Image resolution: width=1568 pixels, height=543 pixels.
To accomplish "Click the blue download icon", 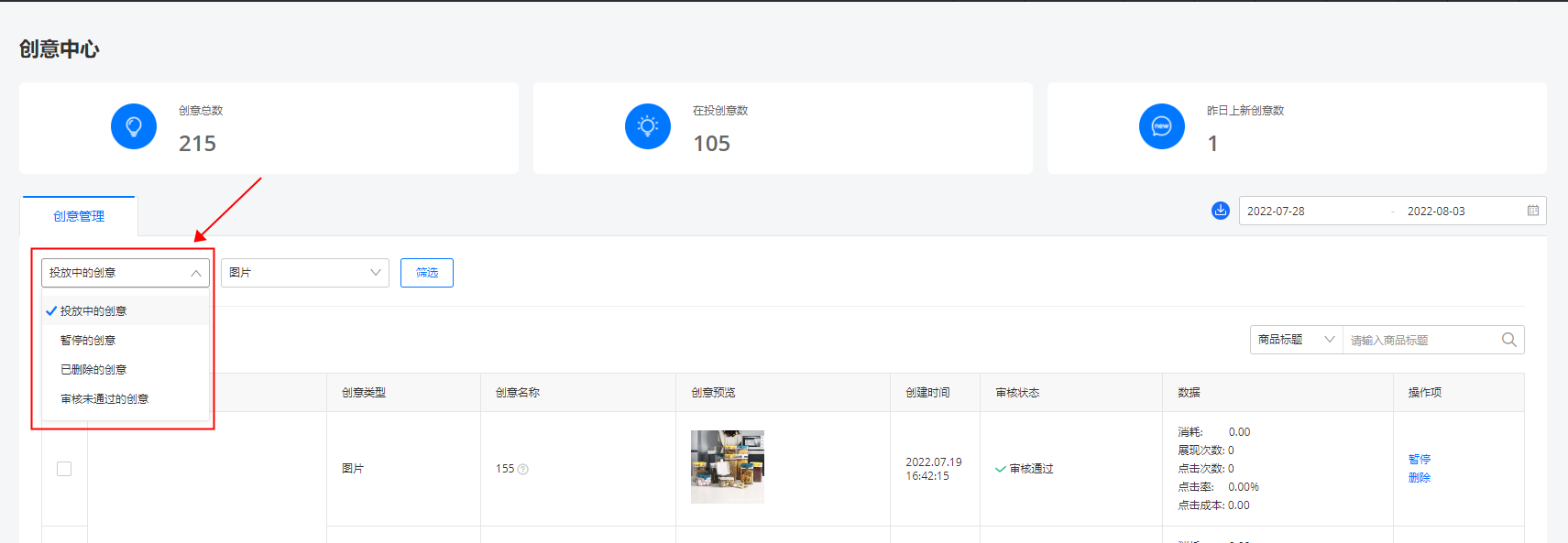I will point(1221,211).
